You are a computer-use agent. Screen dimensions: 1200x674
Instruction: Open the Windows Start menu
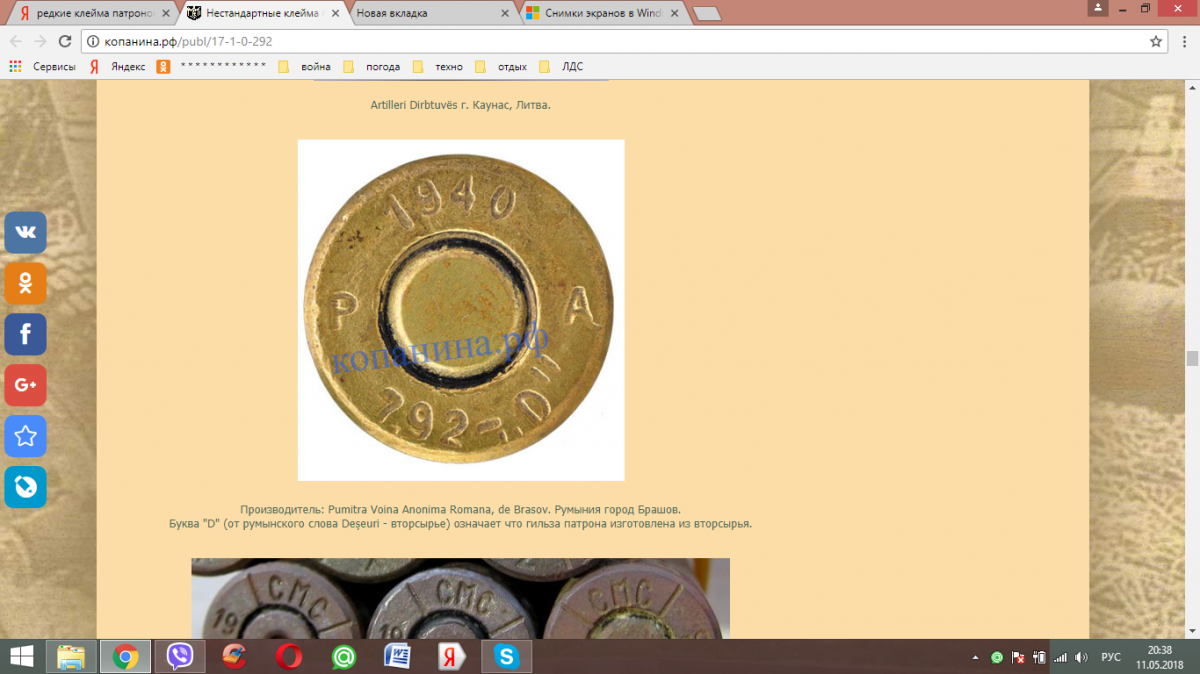tap(22, 656)
